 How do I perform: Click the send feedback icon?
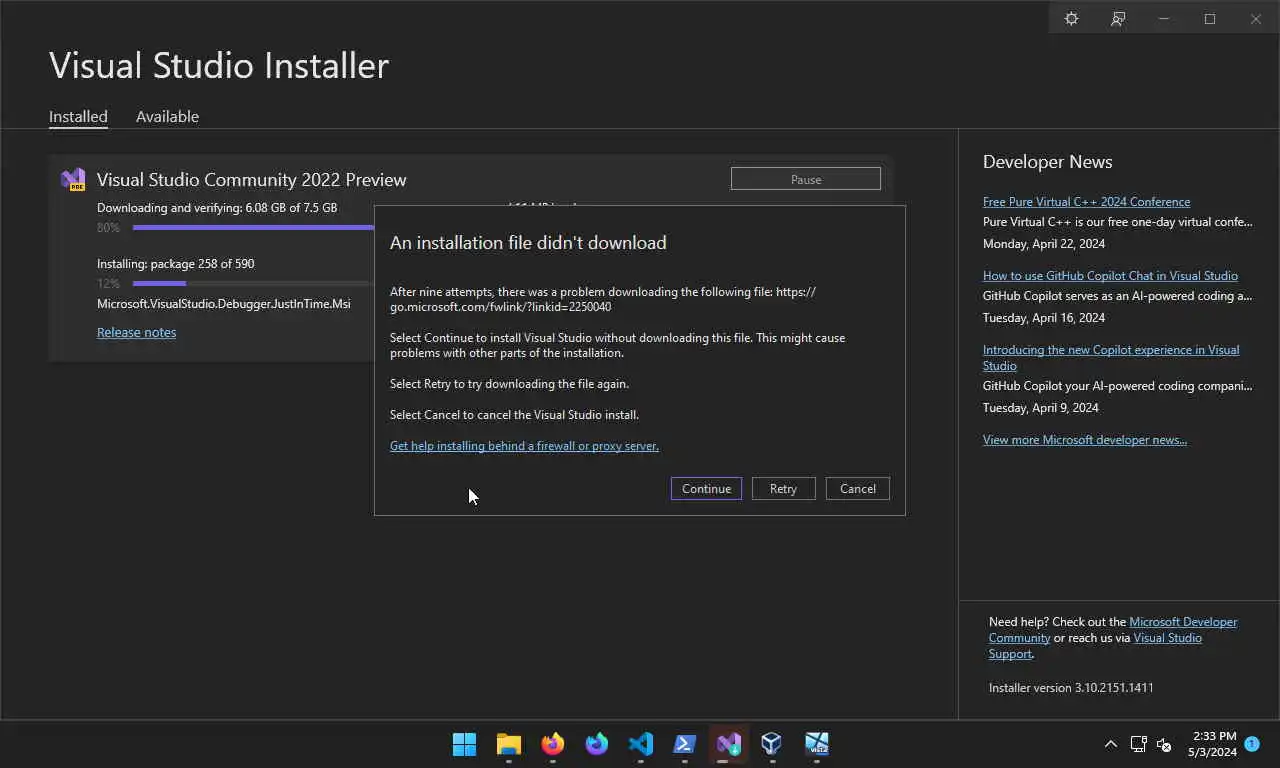pyautogui.click(x=1118, y=19)
